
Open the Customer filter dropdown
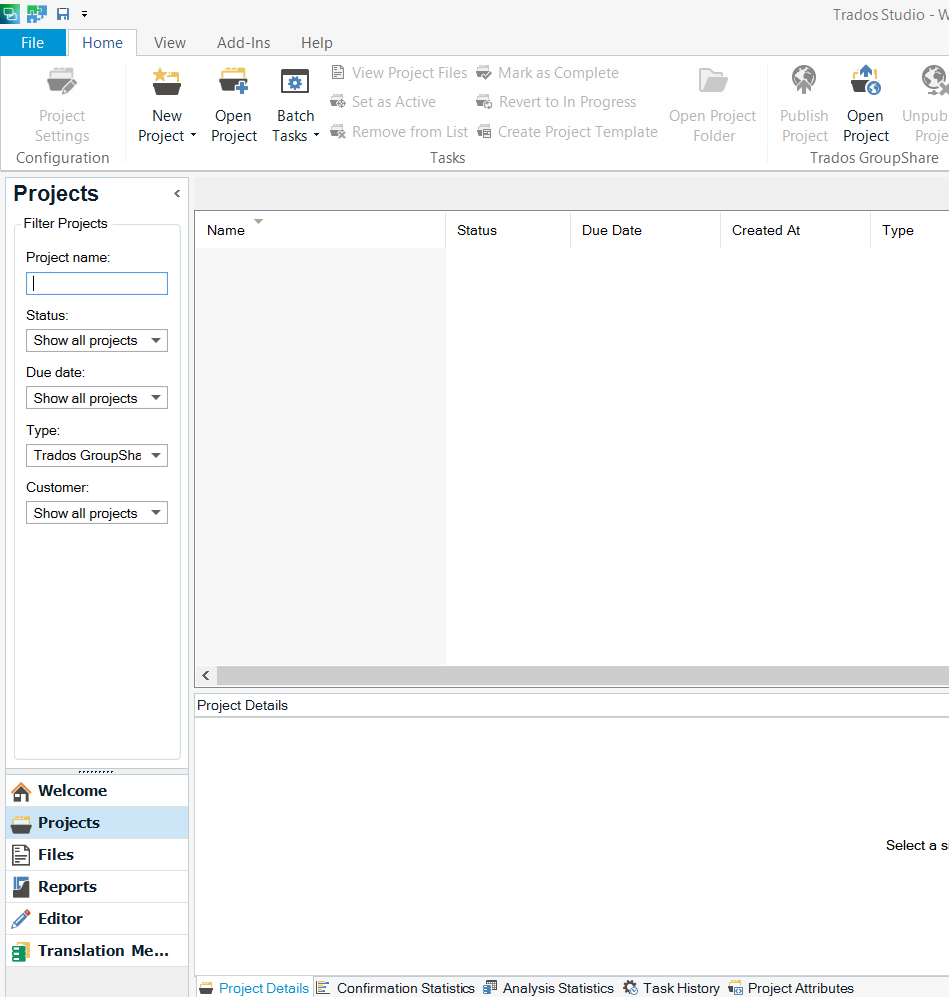[97, 513]
